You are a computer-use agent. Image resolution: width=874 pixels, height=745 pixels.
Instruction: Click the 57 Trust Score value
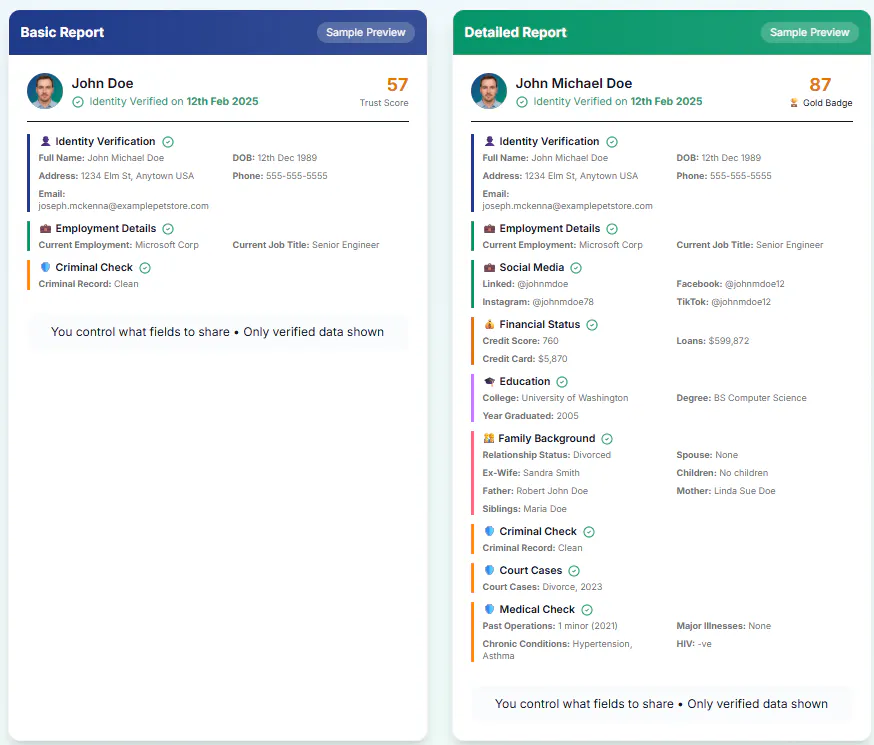click(x=397, y=84)
